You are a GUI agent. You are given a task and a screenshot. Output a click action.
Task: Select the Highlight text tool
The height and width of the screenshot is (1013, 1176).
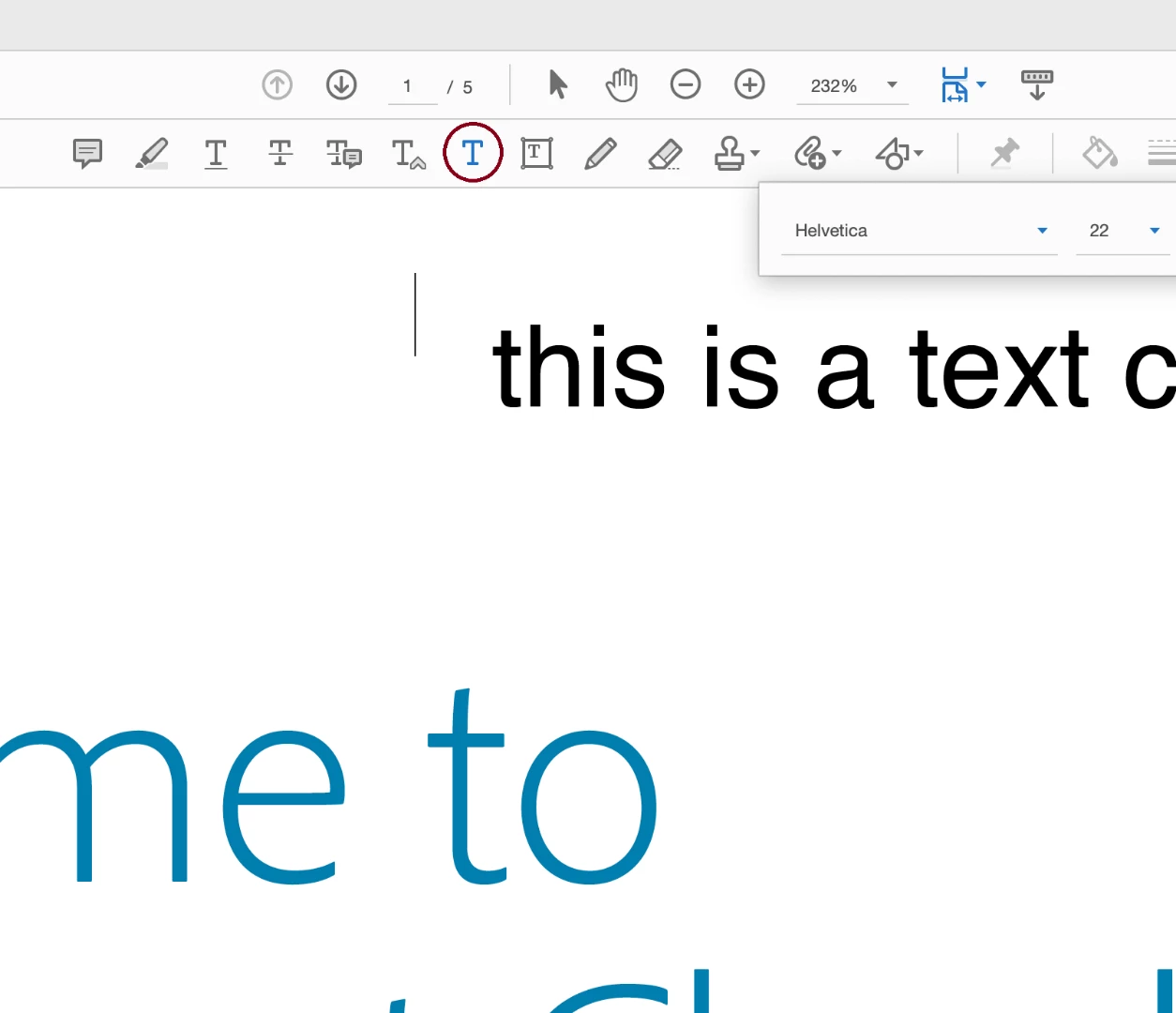pos(151,153)
